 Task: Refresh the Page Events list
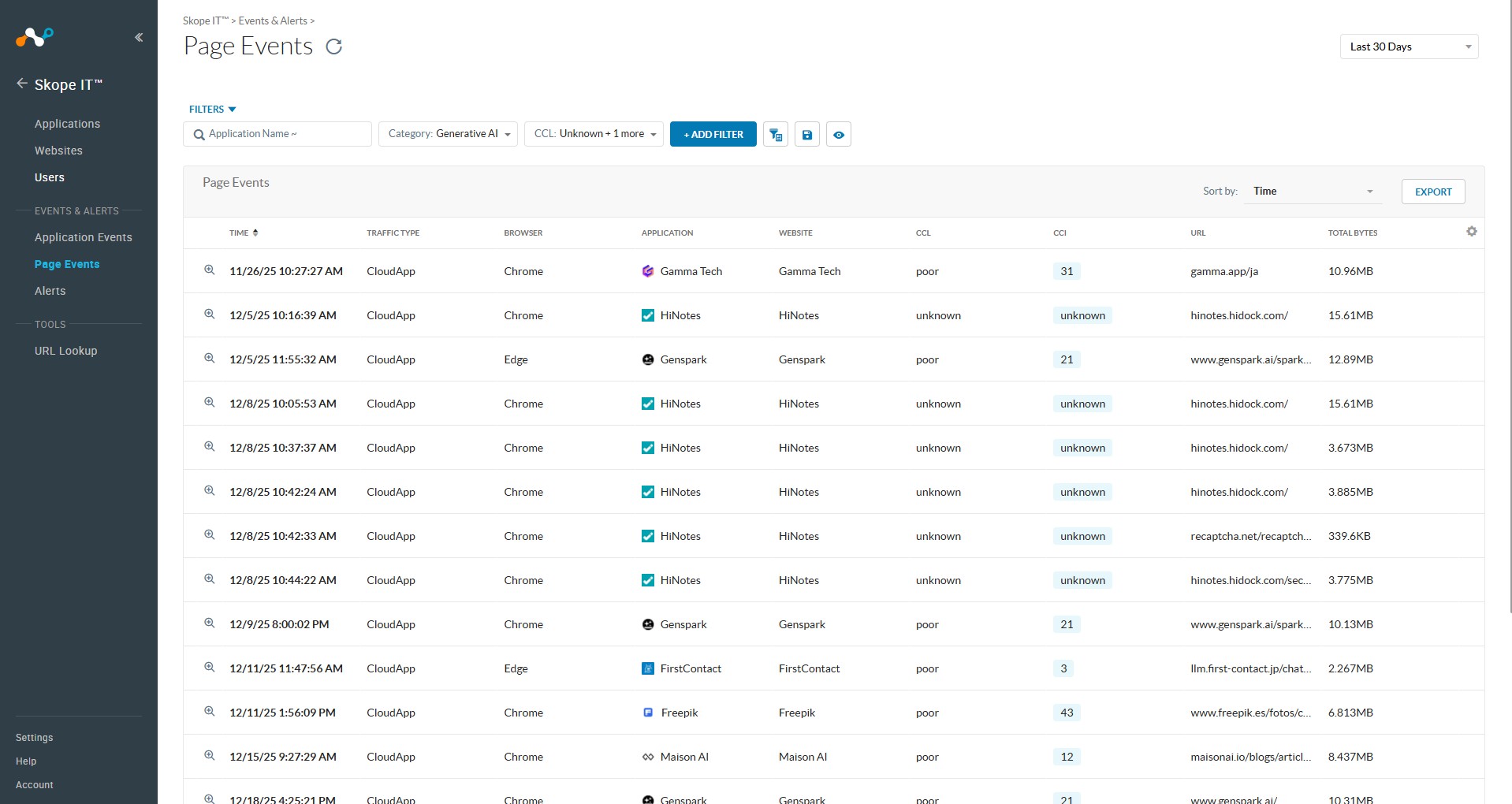334,47
